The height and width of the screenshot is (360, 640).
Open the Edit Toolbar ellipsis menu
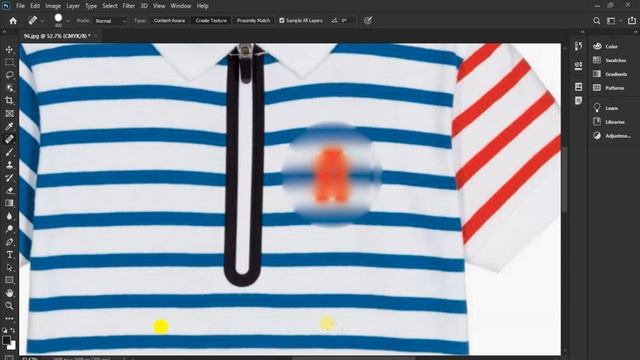pyautogui.click(x=9, y=318)
